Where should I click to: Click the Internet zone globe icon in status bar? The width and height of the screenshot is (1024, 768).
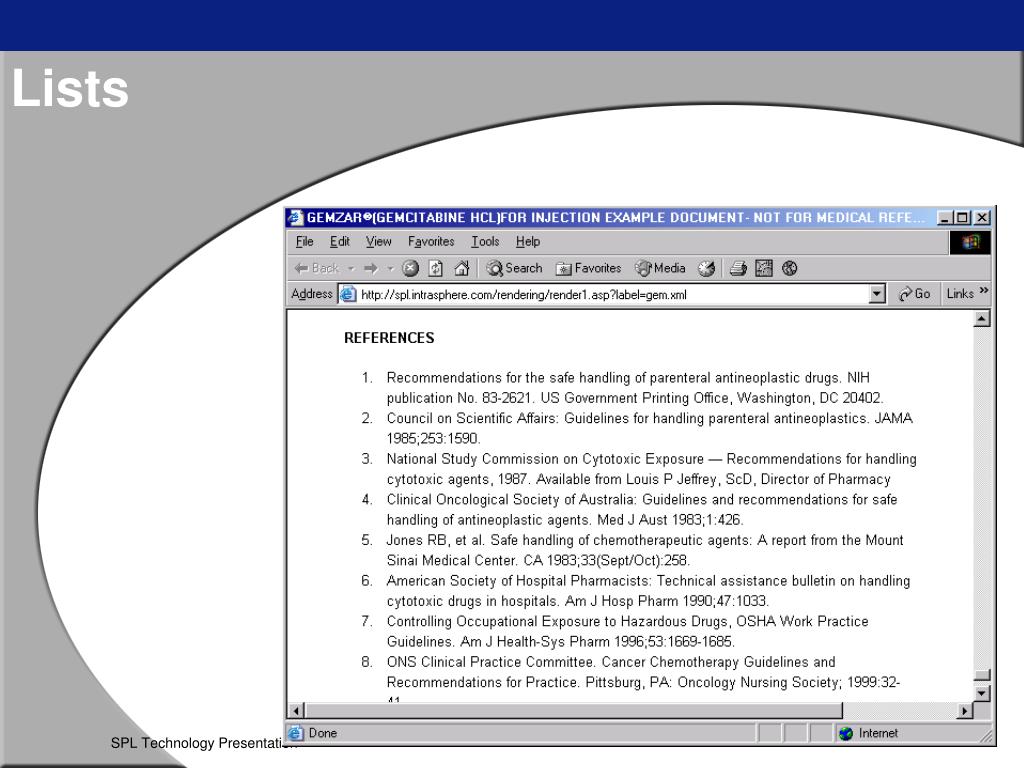pos(846,733)
